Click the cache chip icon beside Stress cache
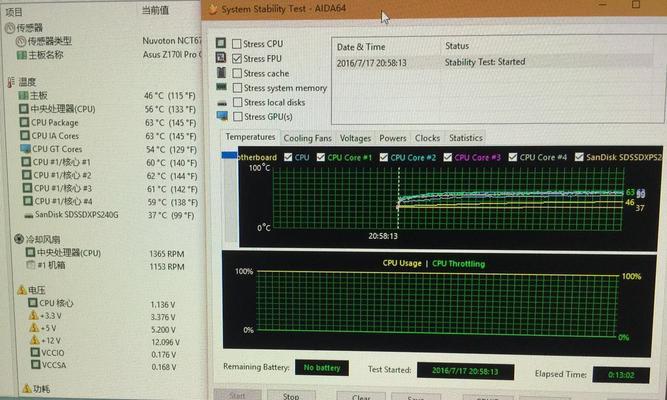Viewport: 667px width, 400px height. tap(221, 72)
